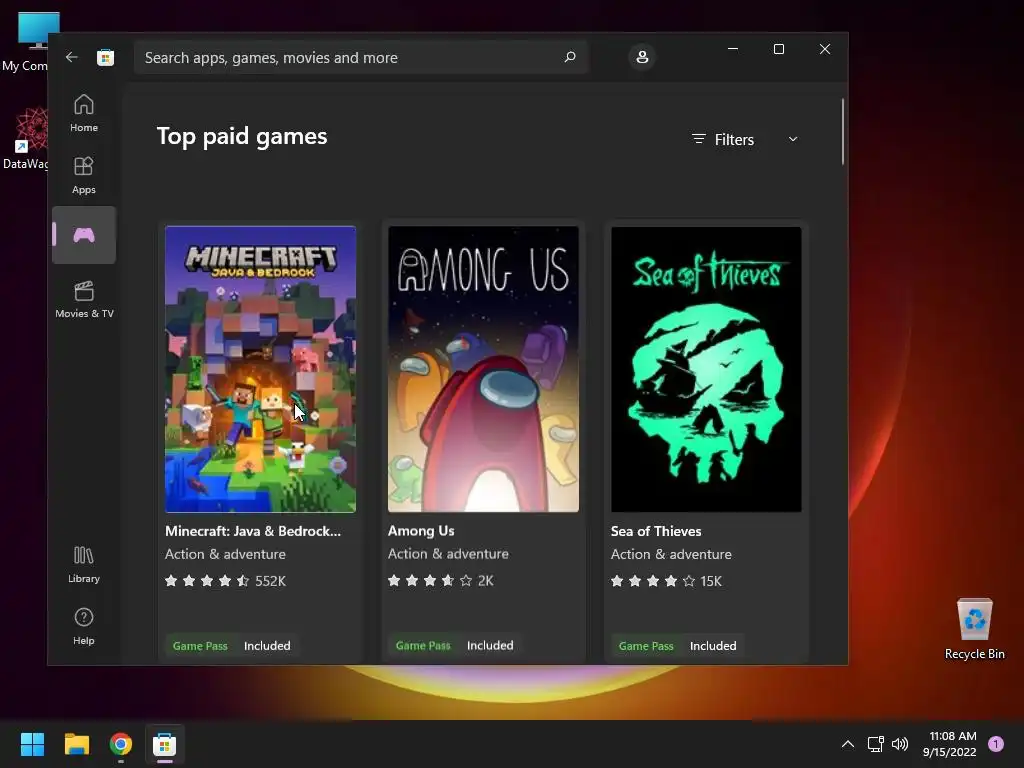Go to Home in the sidebar
Screen dimensions: 1024x768
click(x=84, y=114)
